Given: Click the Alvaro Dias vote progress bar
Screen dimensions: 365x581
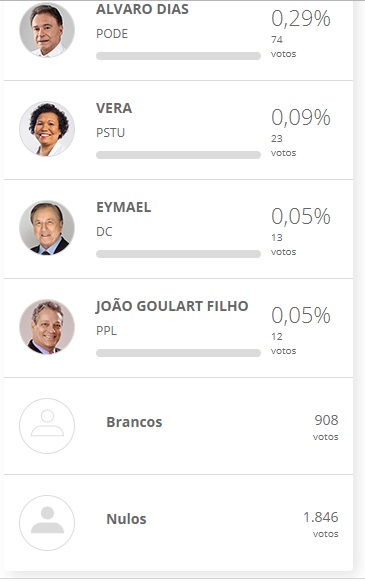Looking at the screenshot, I should pos(178,56).
